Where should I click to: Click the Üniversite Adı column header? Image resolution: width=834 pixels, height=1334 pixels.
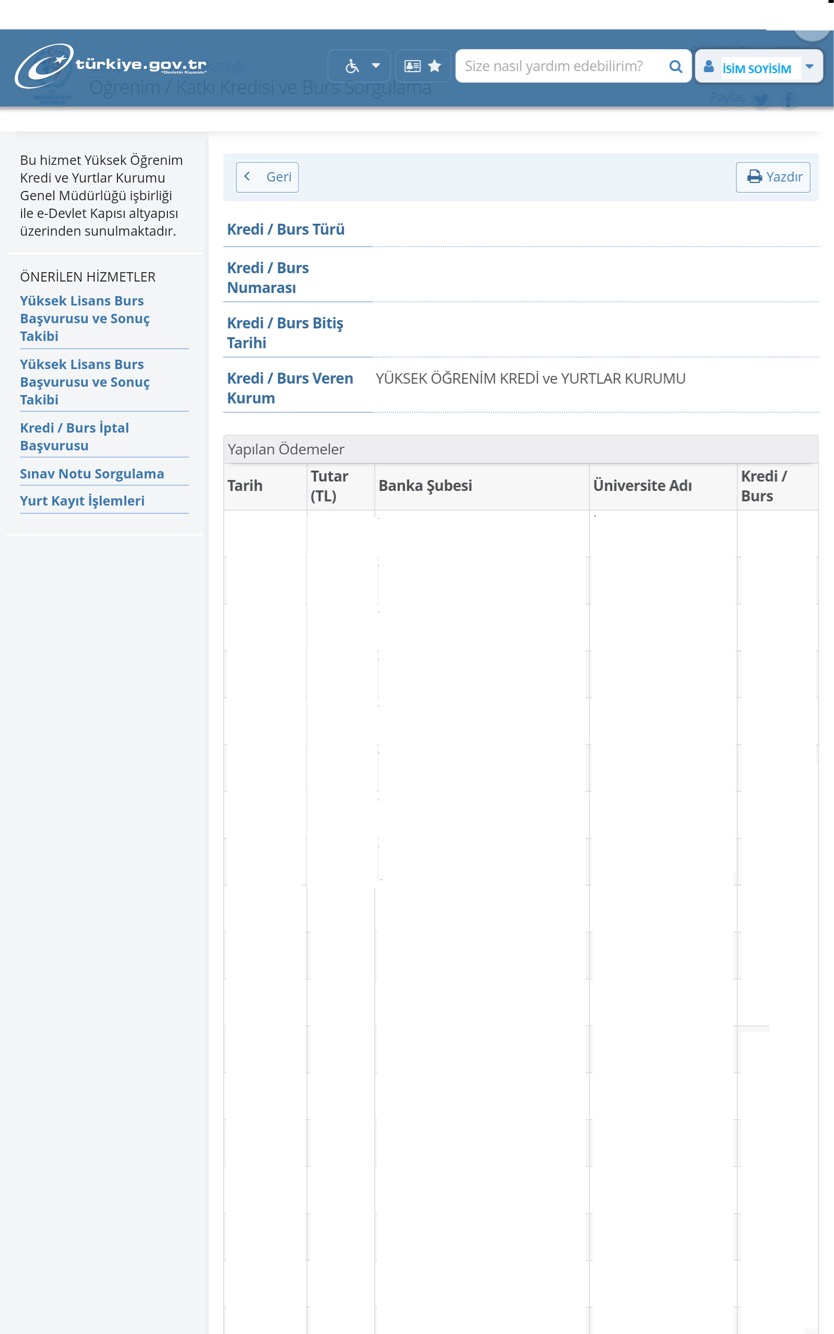(642, 485)
